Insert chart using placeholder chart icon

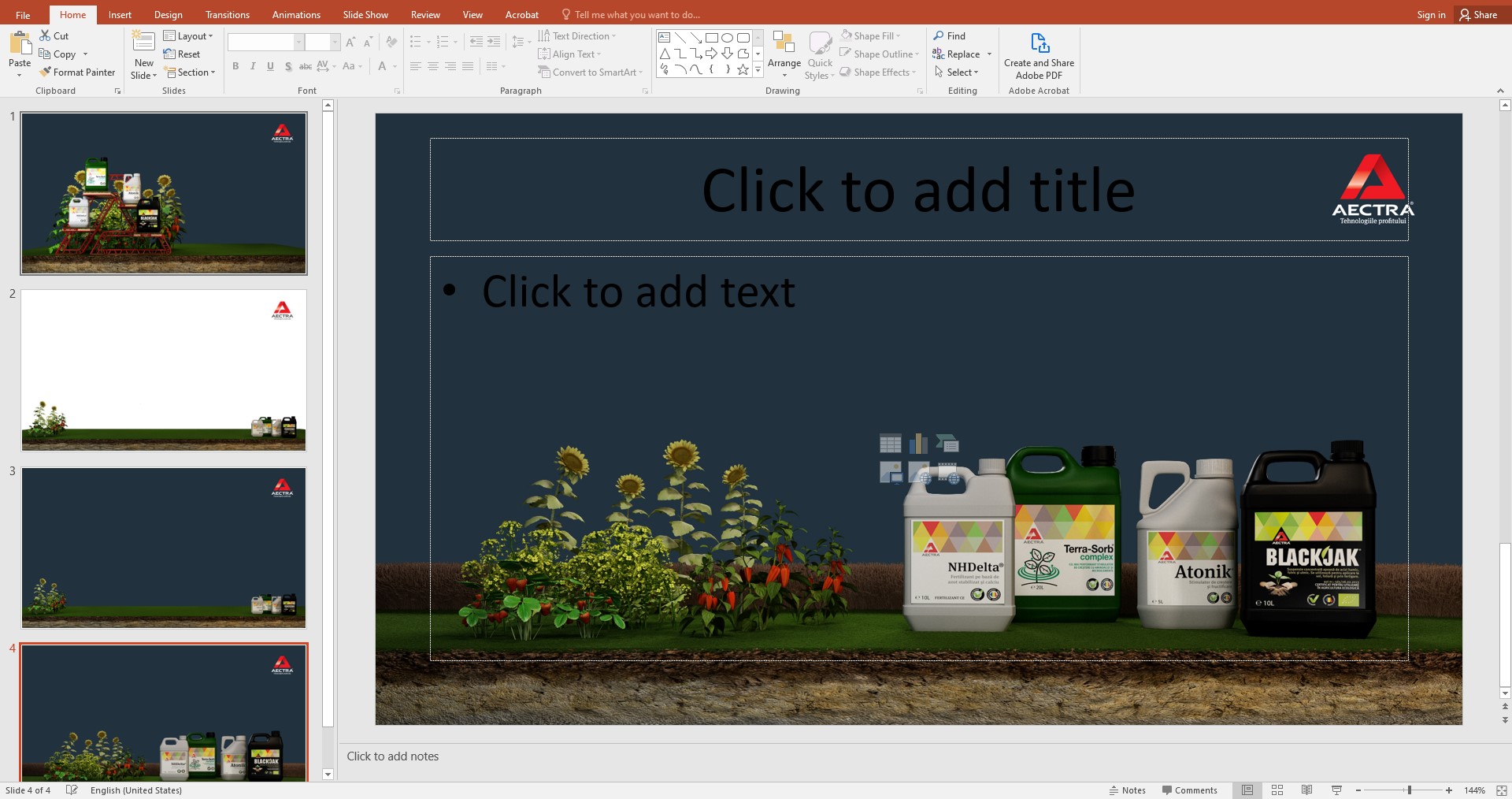click(918, 444)
